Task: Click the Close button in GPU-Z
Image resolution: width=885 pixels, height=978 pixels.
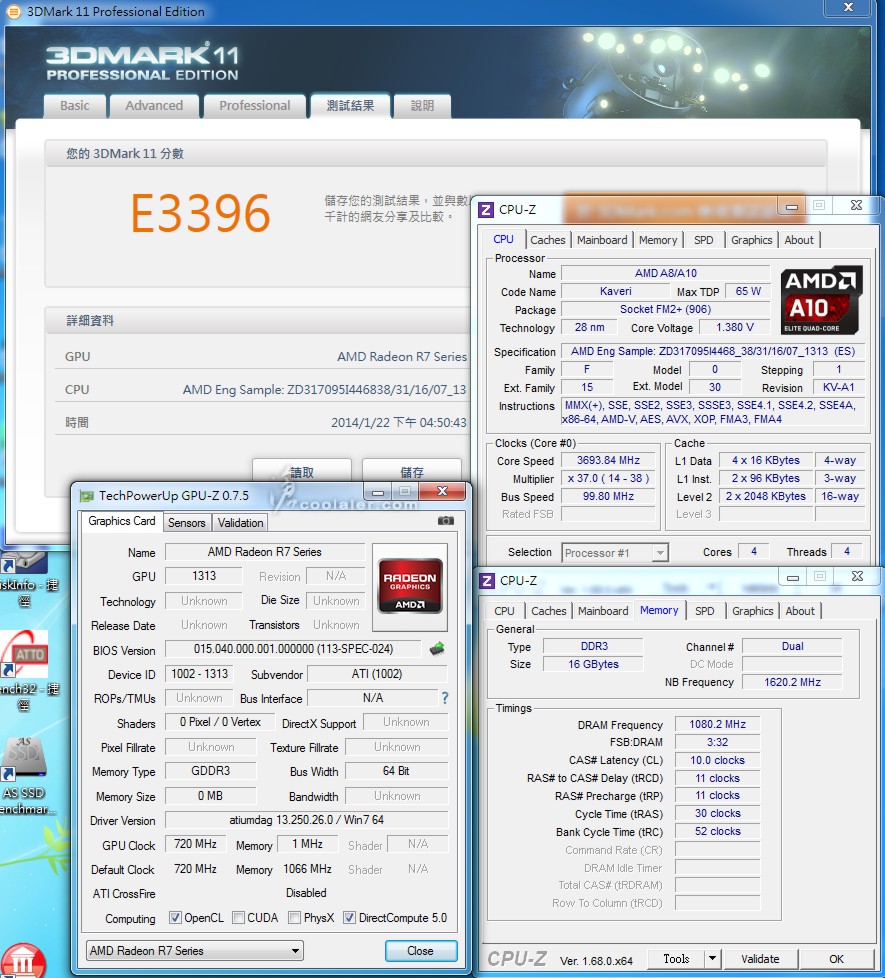Action: 420,951
